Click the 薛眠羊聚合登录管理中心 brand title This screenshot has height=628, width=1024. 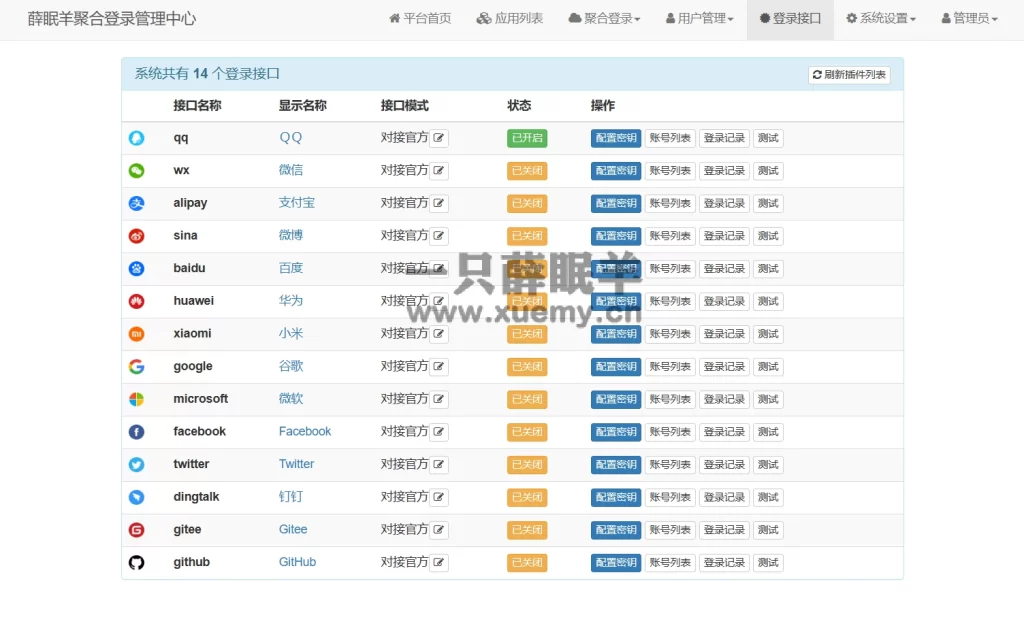point(112,18)
